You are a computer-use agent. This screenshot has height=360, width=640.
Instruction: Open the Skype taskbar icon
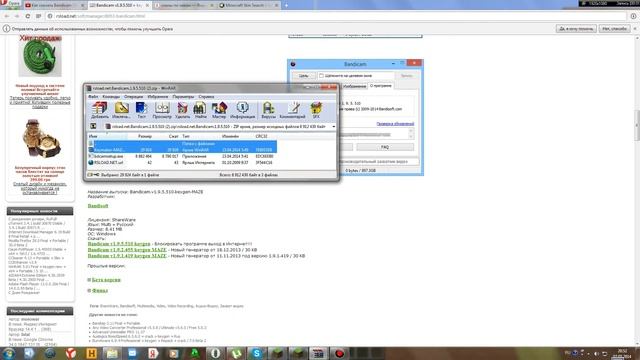click(x=256, y=353)
